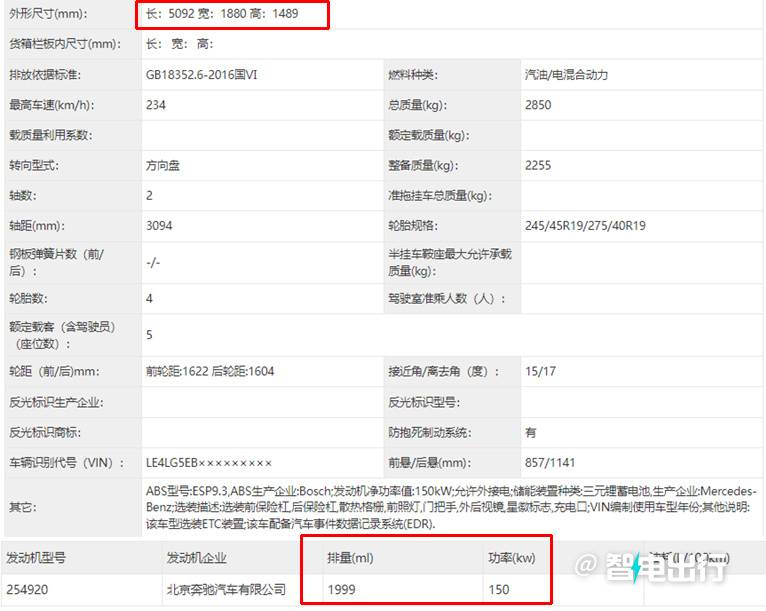Click the 智电出行 watermark lightning logo
Image resolution: width=766 pixels, height=611 pixels.
click(x=636, y=568)
